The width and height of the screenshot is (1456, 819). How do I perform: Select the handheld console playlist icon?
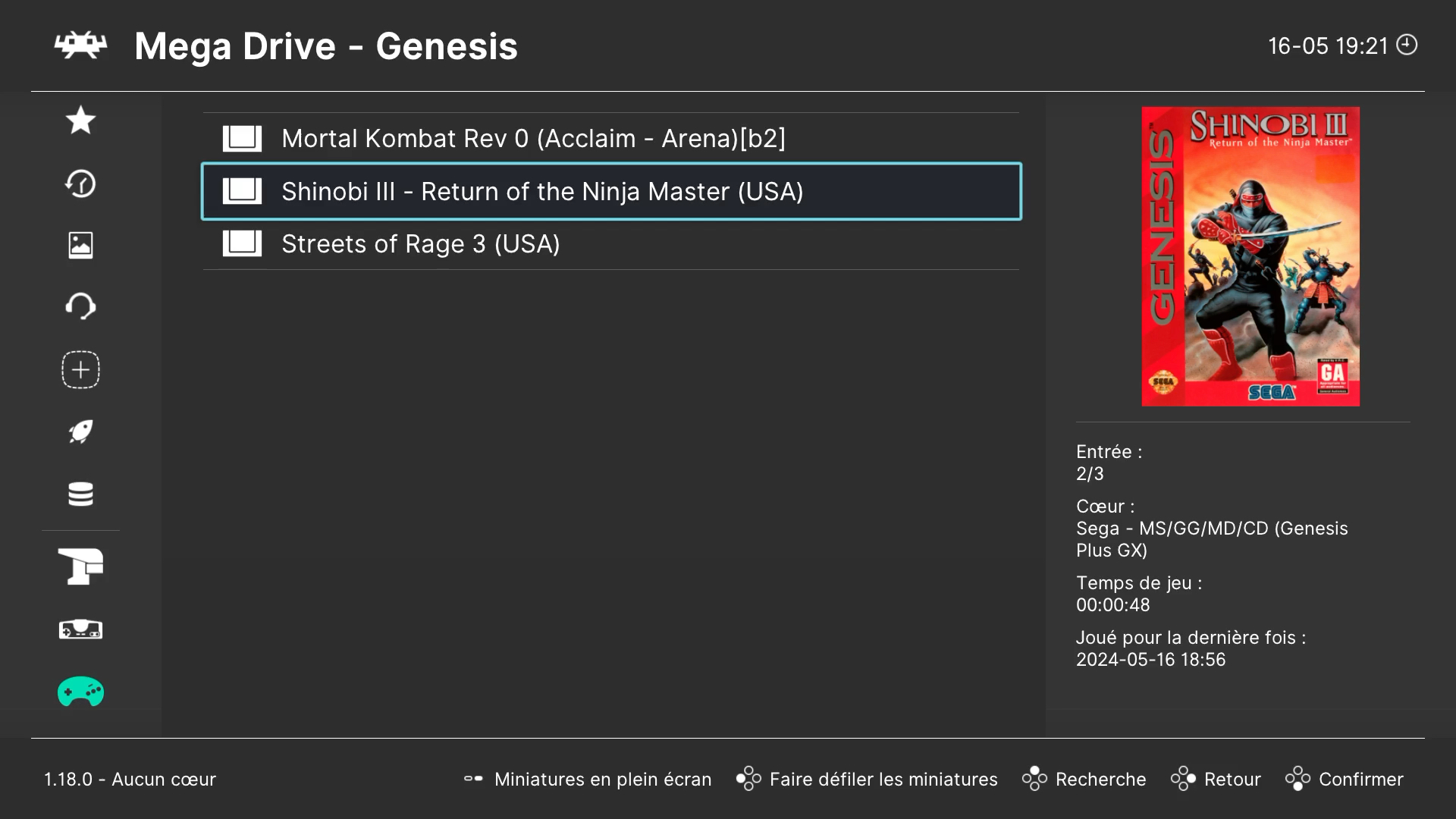(x=80, y=629)
